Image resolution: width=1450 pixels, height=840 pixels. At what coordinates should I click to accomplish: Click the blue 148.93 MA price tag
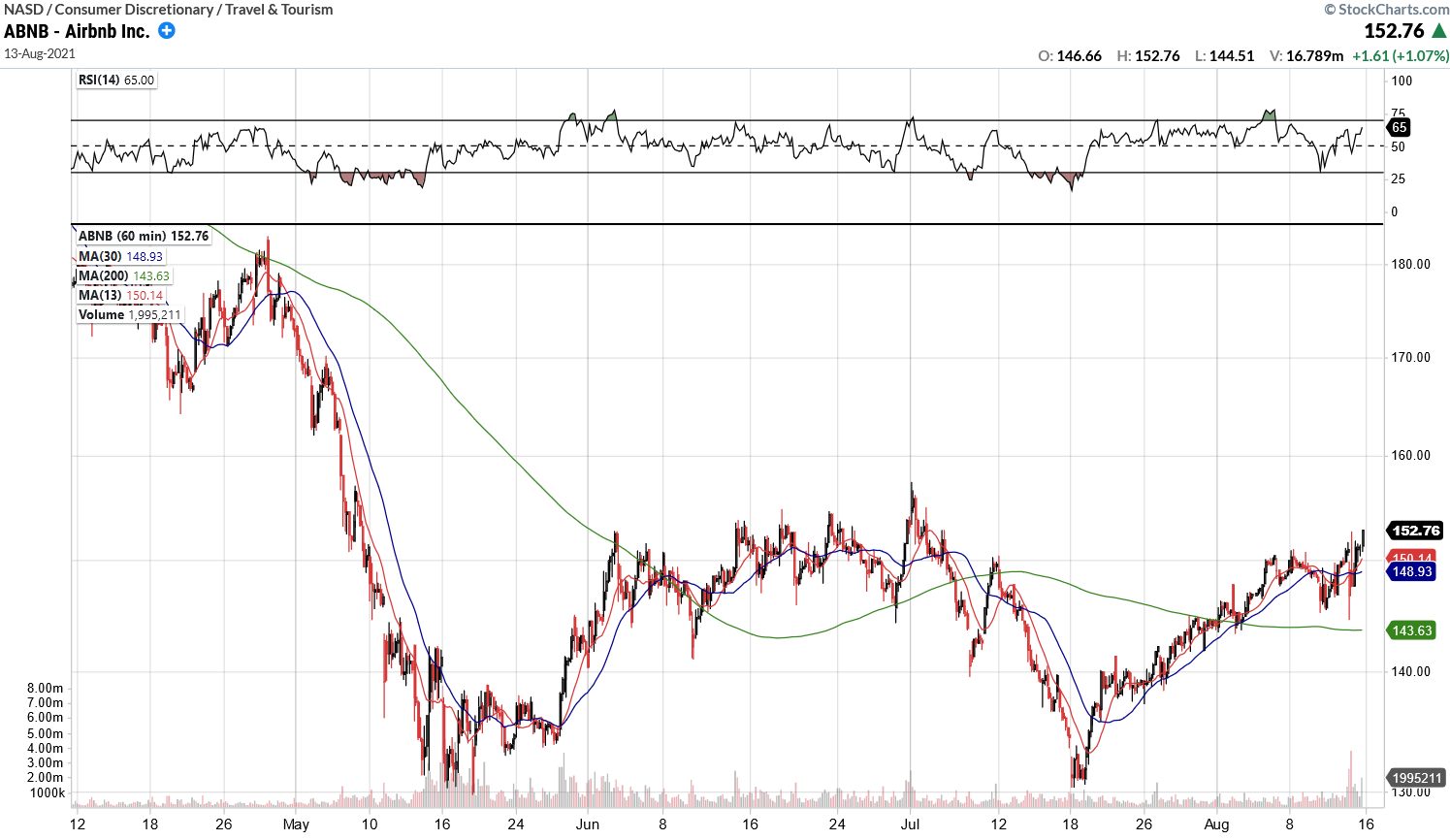(x=1412, y=571)
